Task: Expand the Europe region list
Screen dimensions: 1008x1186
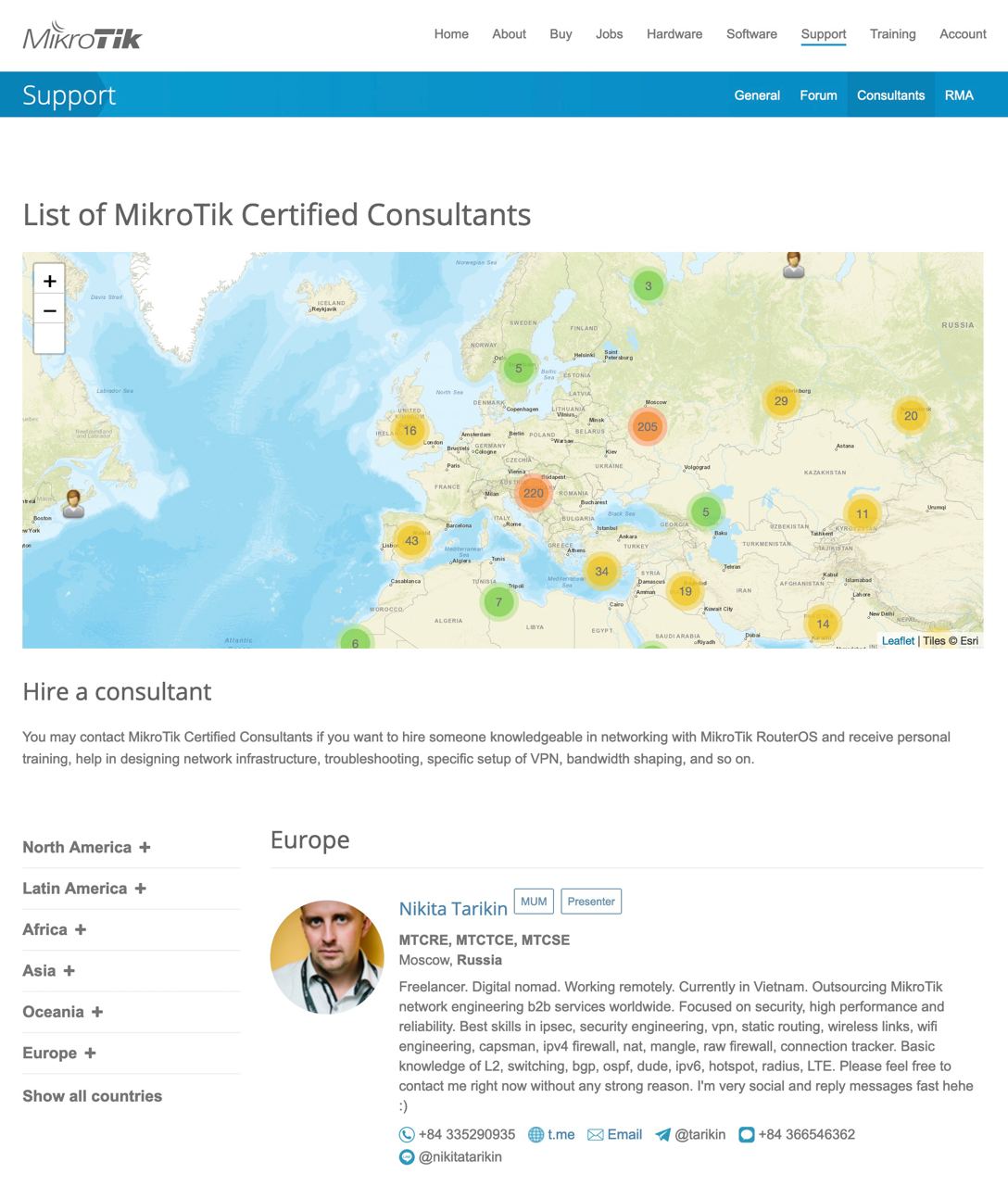Action: 59,1054
